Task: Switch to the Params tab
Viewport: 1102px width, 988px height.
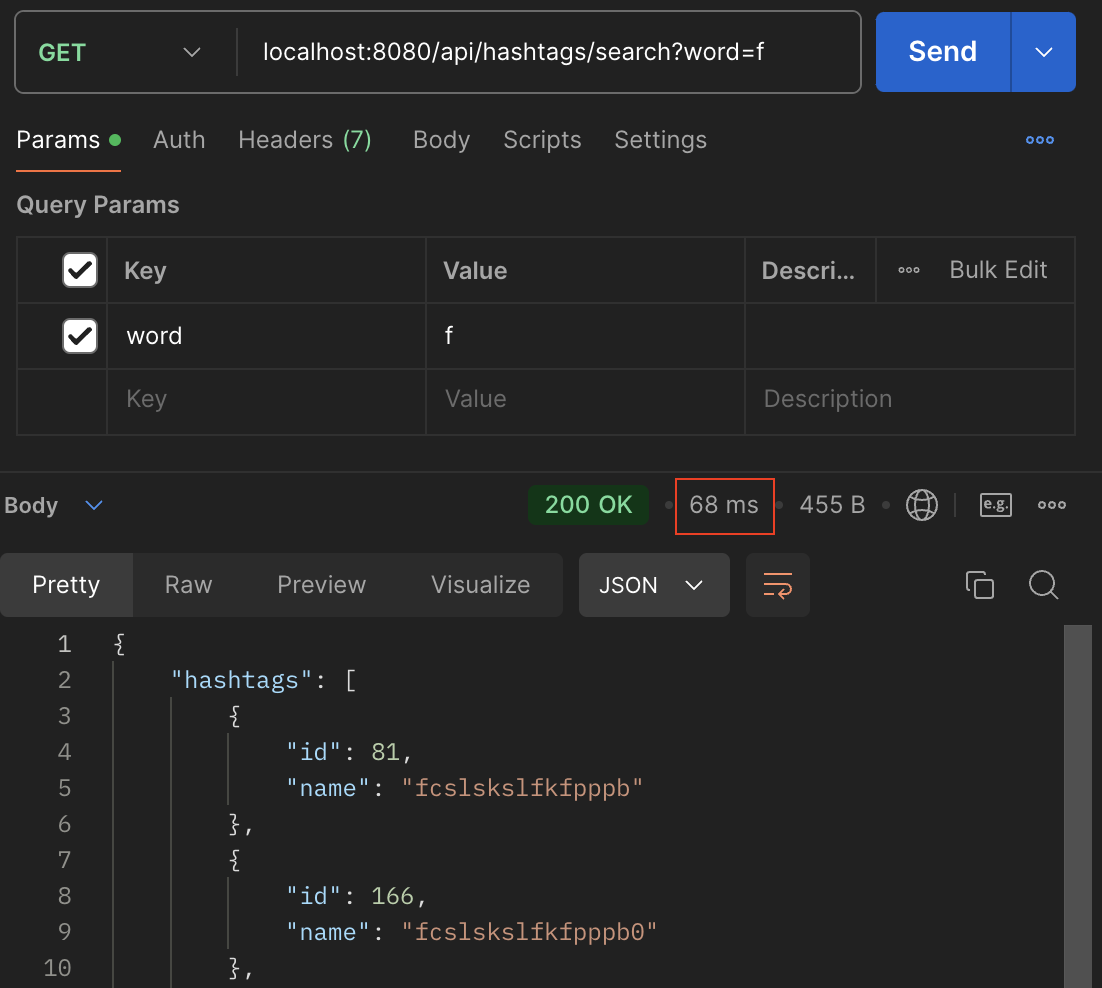Action: [68, 140]
